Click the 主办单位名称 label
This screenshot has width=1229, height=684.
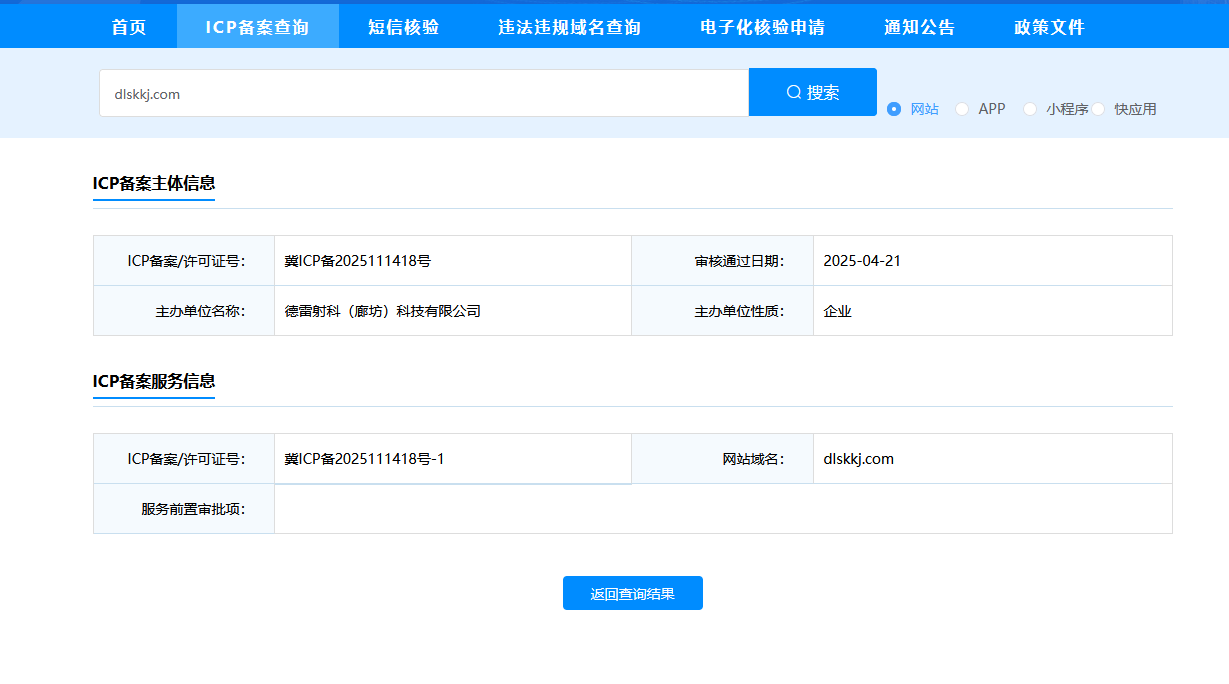pos(201,311)
